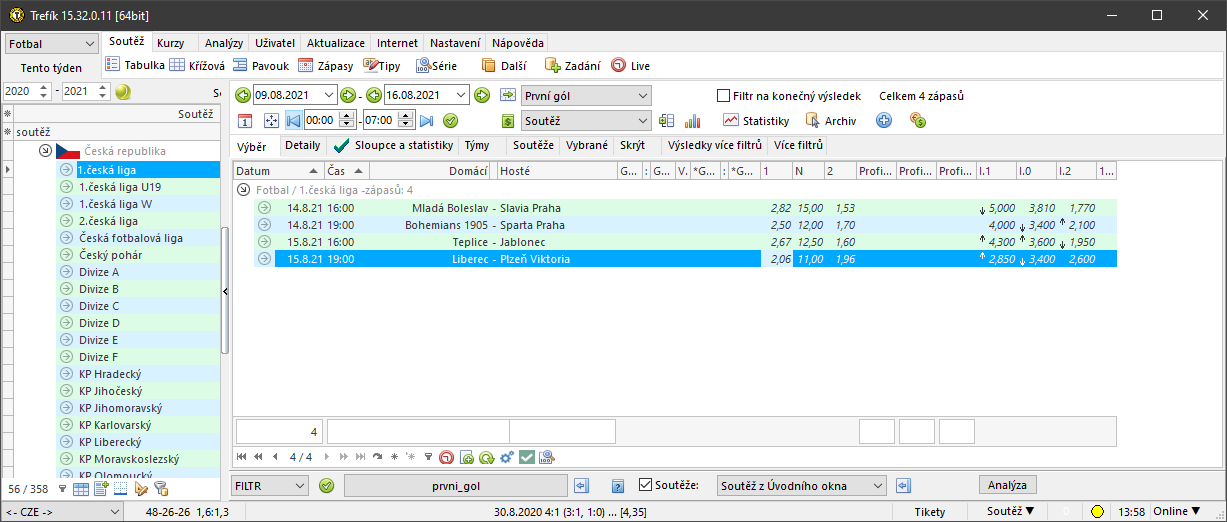Screen dimensions: 1227x522
Task: Enable Filtr na konečný výsledek checkbox
Action: pos(723,96)
